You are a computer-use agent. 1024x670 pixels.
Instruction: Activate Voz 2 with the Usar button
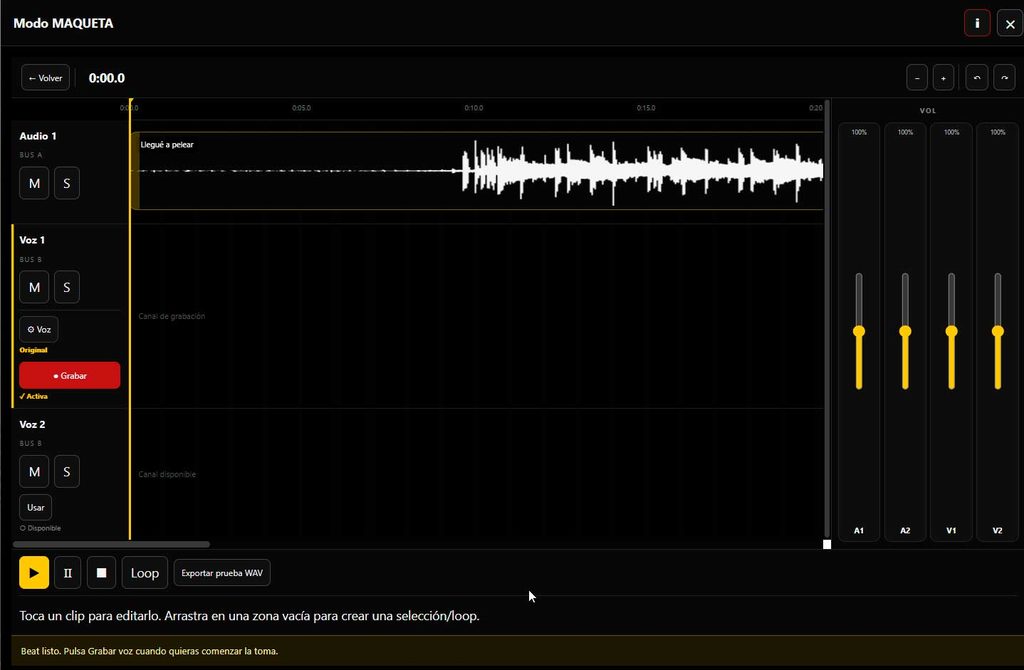coord(35,507)
